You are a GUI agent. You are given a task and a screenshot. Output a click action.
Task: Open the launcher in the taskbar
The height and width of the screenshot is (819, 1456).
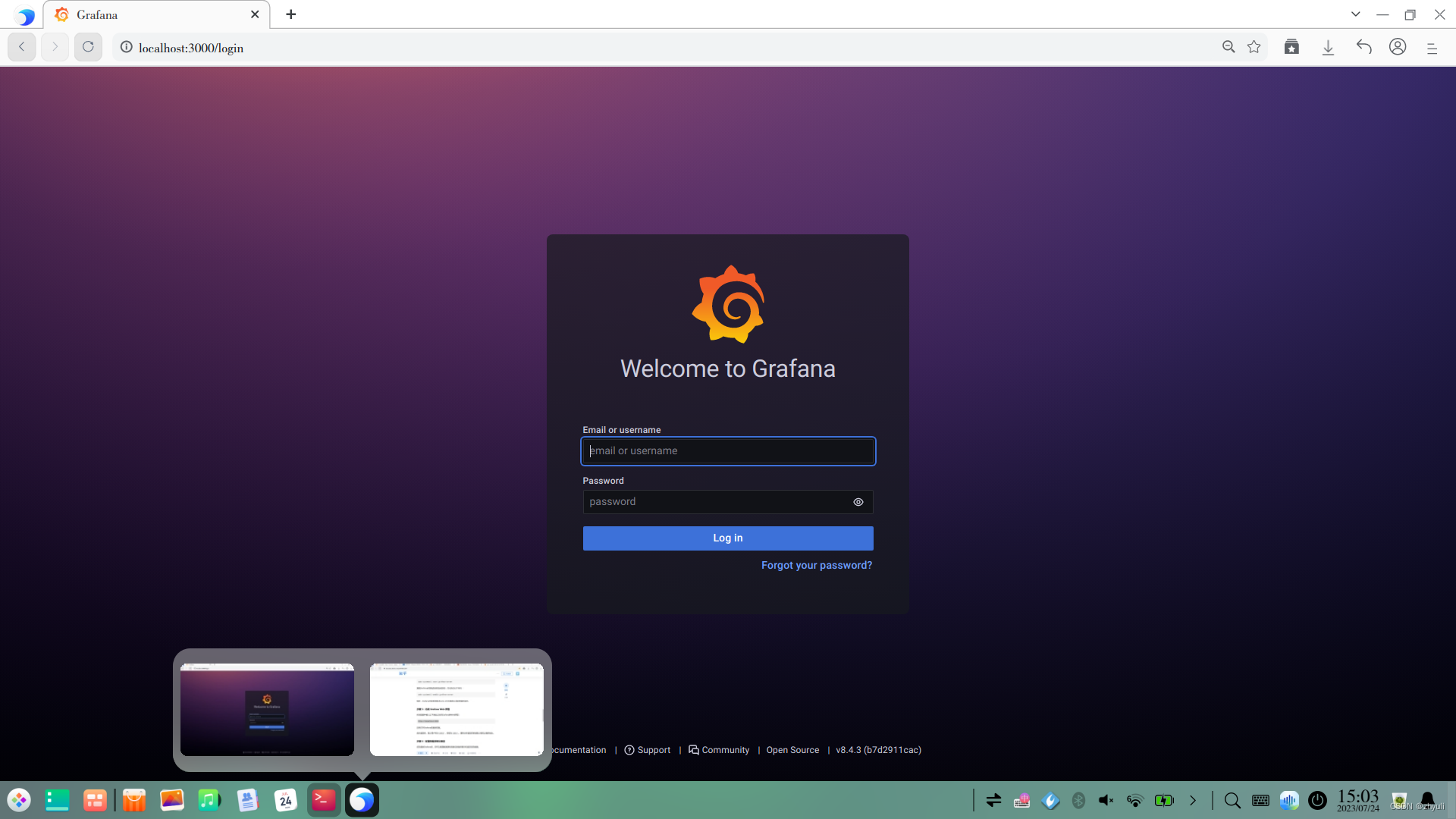pyautogui.click(x=19, y=800)
